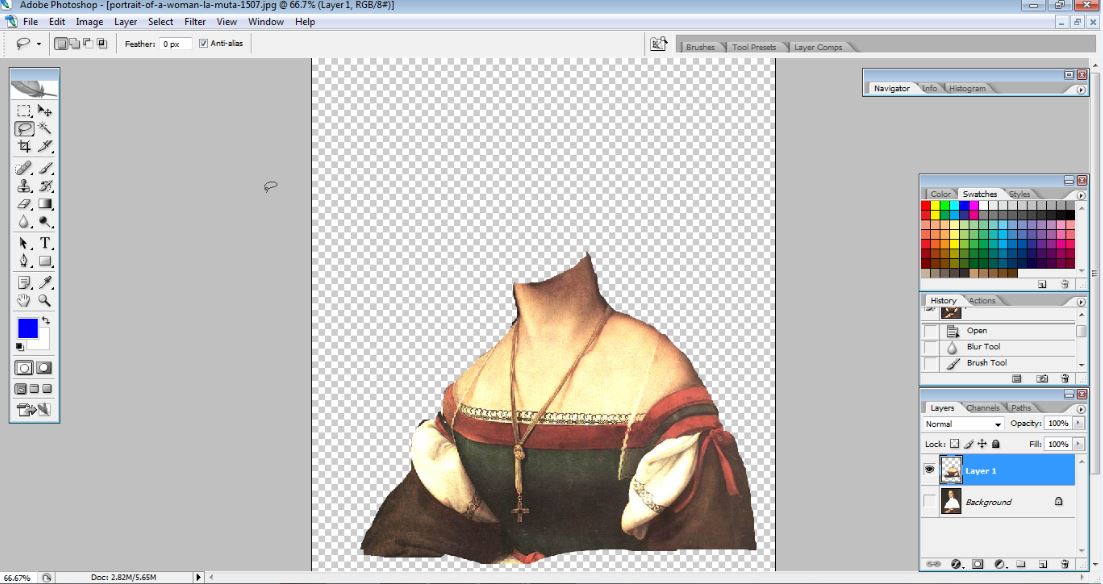Viewport: 1103px width, 584px height.
Task: Toggle lock all for the layer
Action: pyautogui.click(x=995, y=444)
